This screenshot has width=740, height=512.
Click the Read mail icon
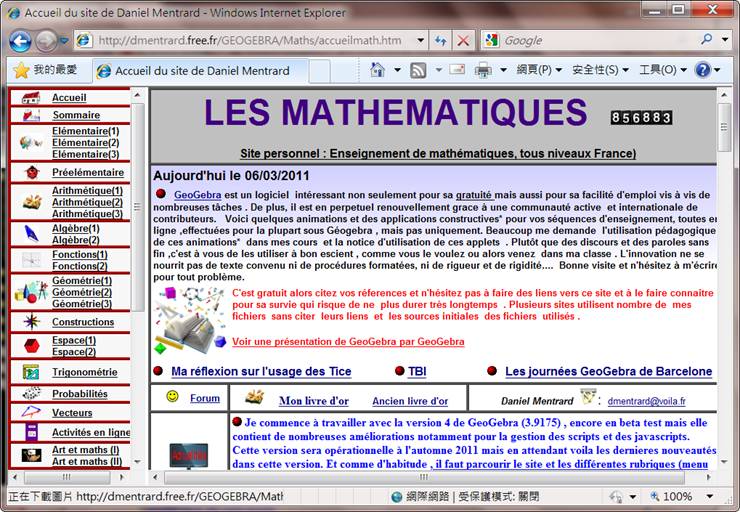457,70
